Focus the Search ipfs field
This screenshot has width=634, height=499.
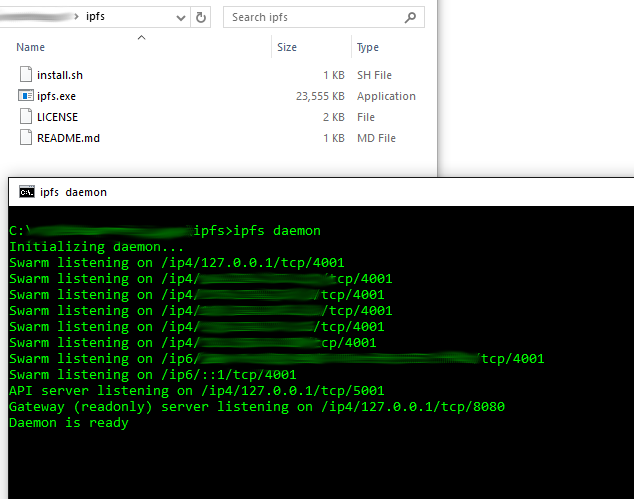coord(323,17)
